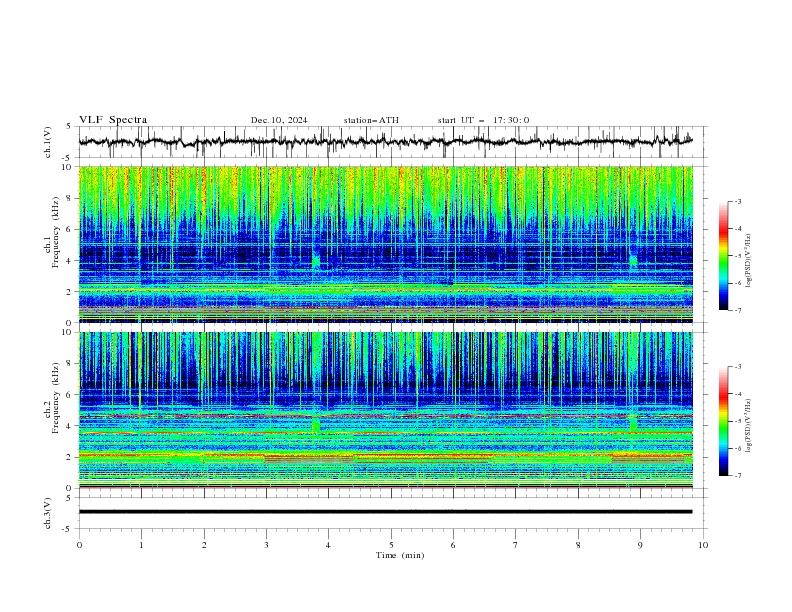792x612 pixels.
Task: Click the "-3" tick on lower color bar
Action: coord(737,367)
